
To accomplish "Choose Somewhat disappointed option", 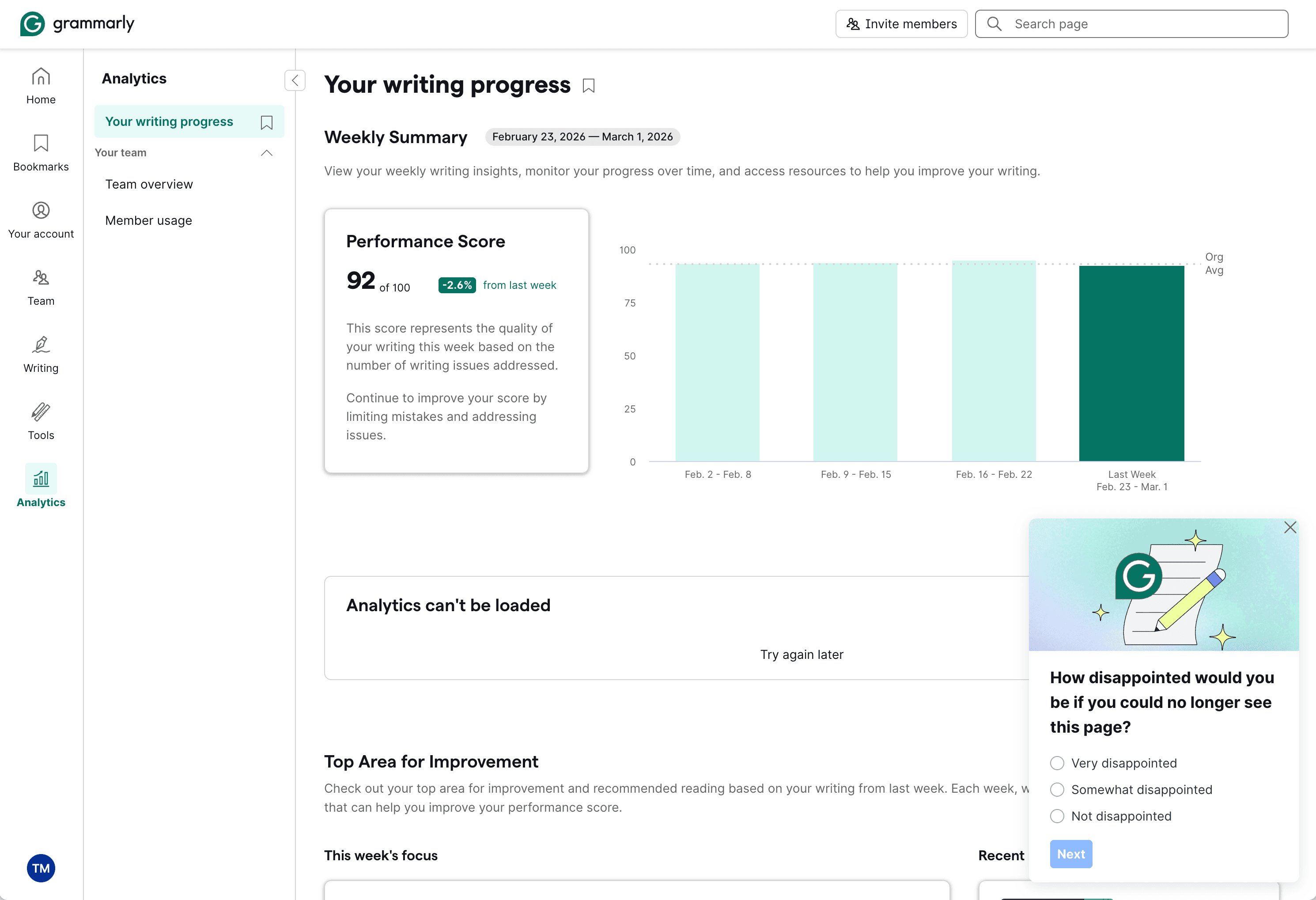I will tap(1057, 790).
